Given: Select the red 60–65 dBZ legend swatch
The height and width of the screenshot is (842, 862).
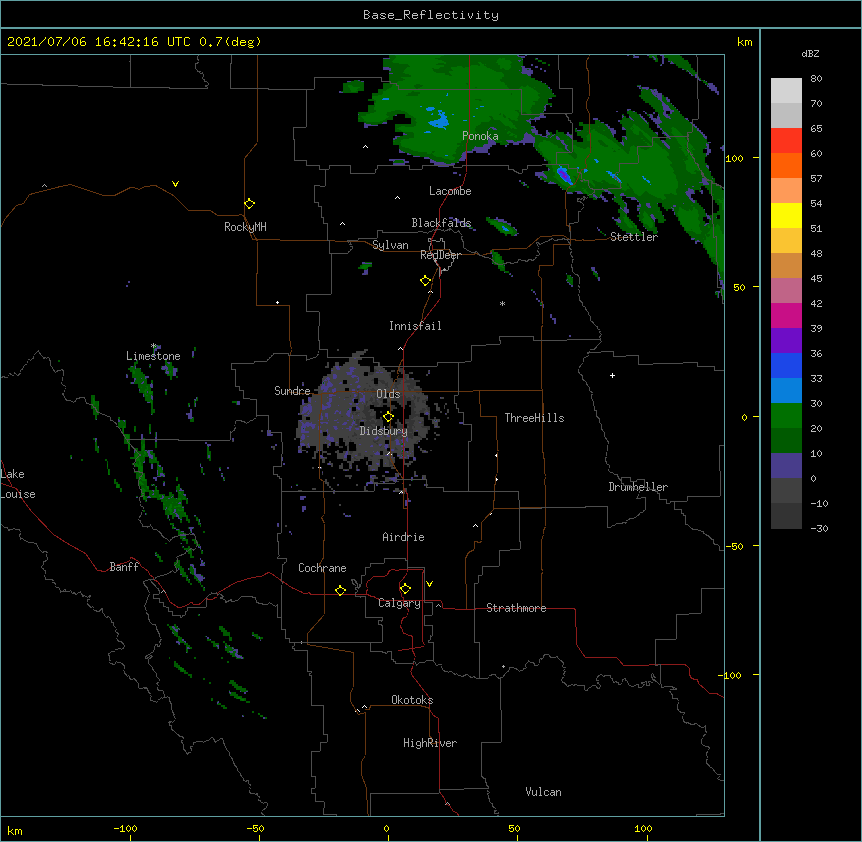Looking at the screenshot, I should click(x=786, y=141).
